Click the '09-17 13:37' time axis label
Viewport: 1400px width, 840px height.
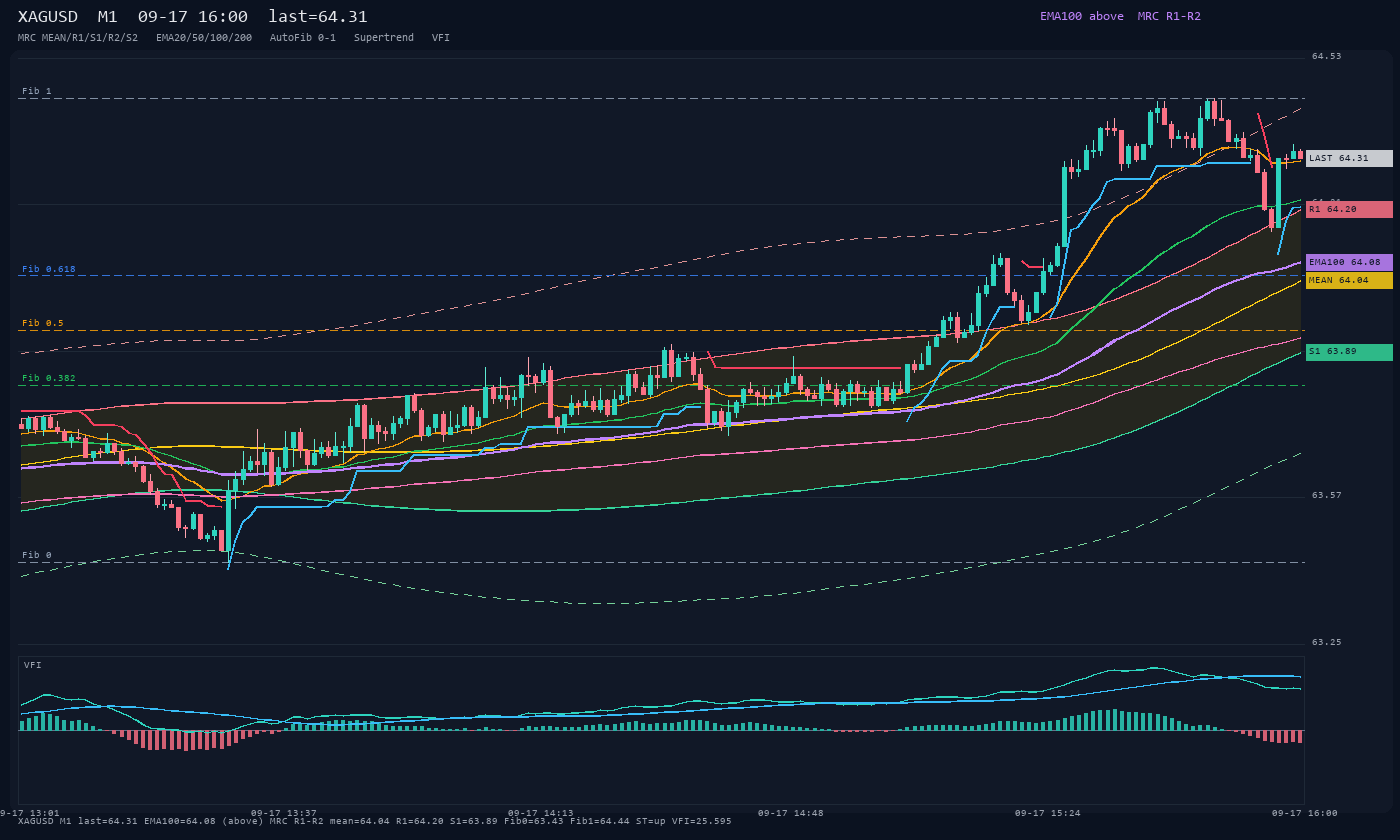click(x=284, y=813)
